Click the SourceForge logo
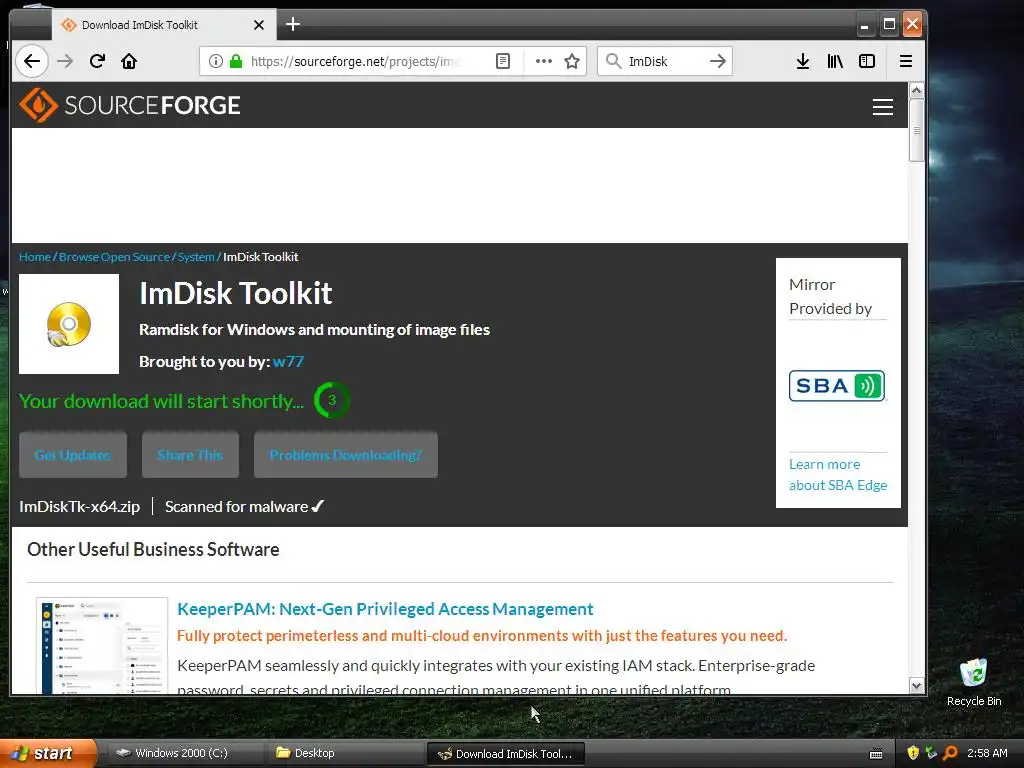 pyautogui.click(x=130, y=105)
